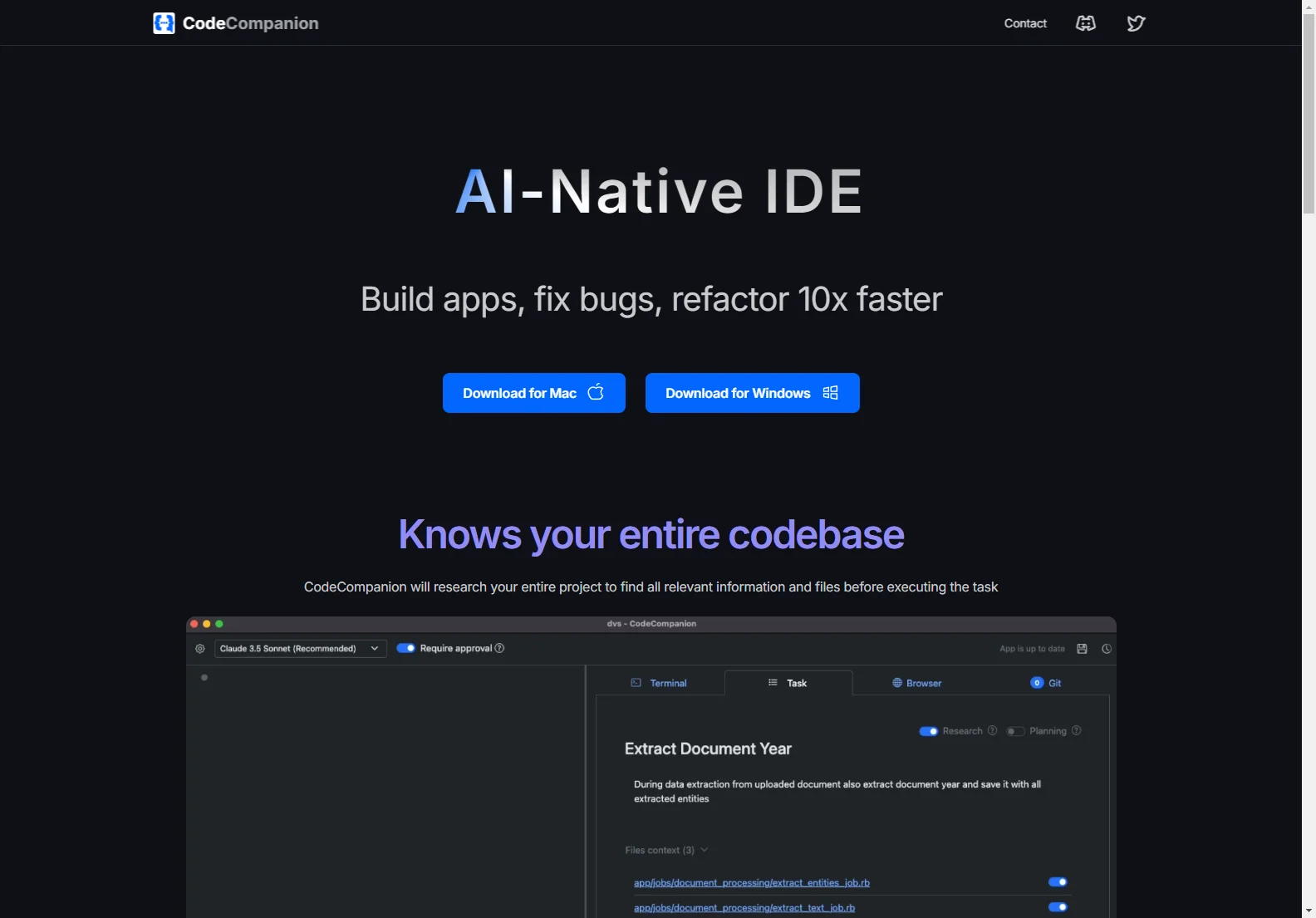Switch to the Browser tab
The height and width of the screenshot is (918, 1316).
click(x=917, y=683)
